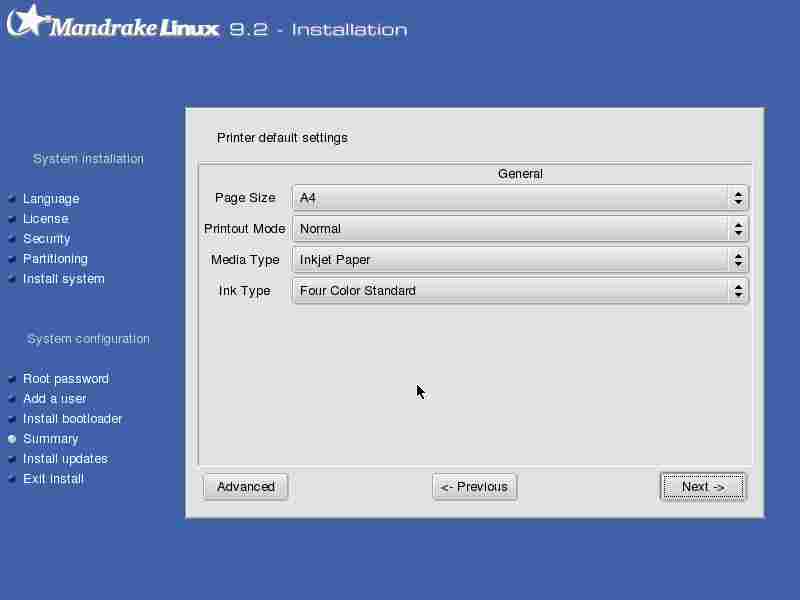Screen dimensions: 800x600
Task: Click the Security step in the sidebar
Action: click(47, 239)
